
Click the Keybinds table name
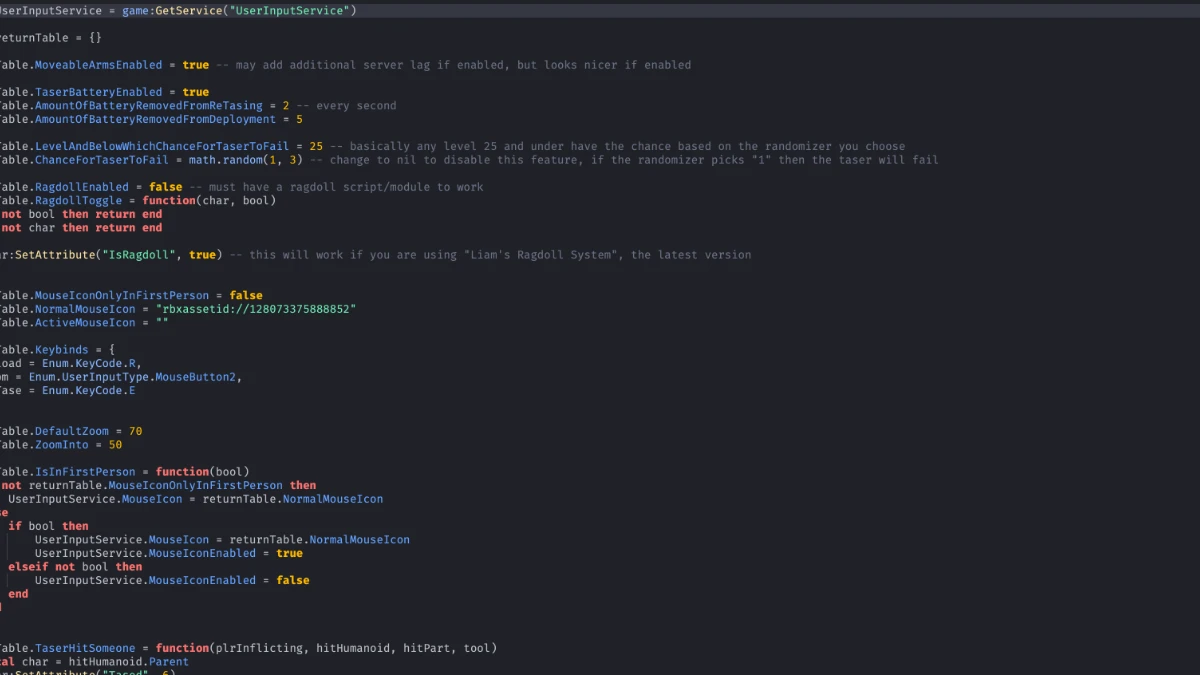tap(61, 350)
